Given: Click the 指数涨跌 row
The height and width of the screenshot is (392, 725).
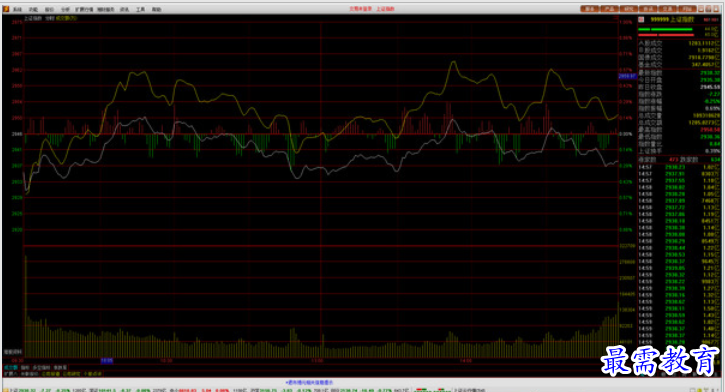Looking at the screenshot, I should (679, 94).
